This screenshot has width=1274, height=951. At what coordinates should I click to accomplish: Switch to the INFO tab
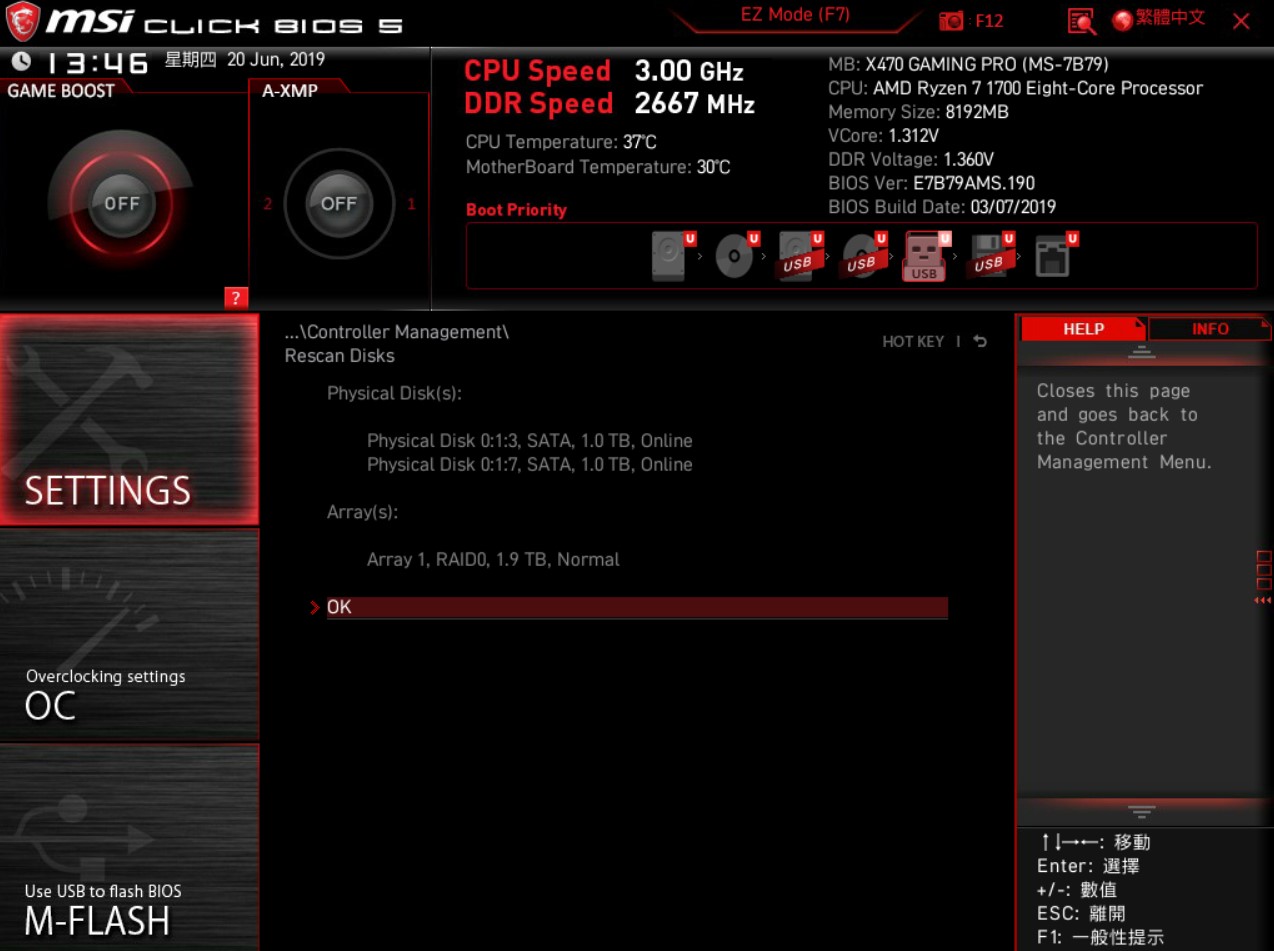click(1209, 328)
